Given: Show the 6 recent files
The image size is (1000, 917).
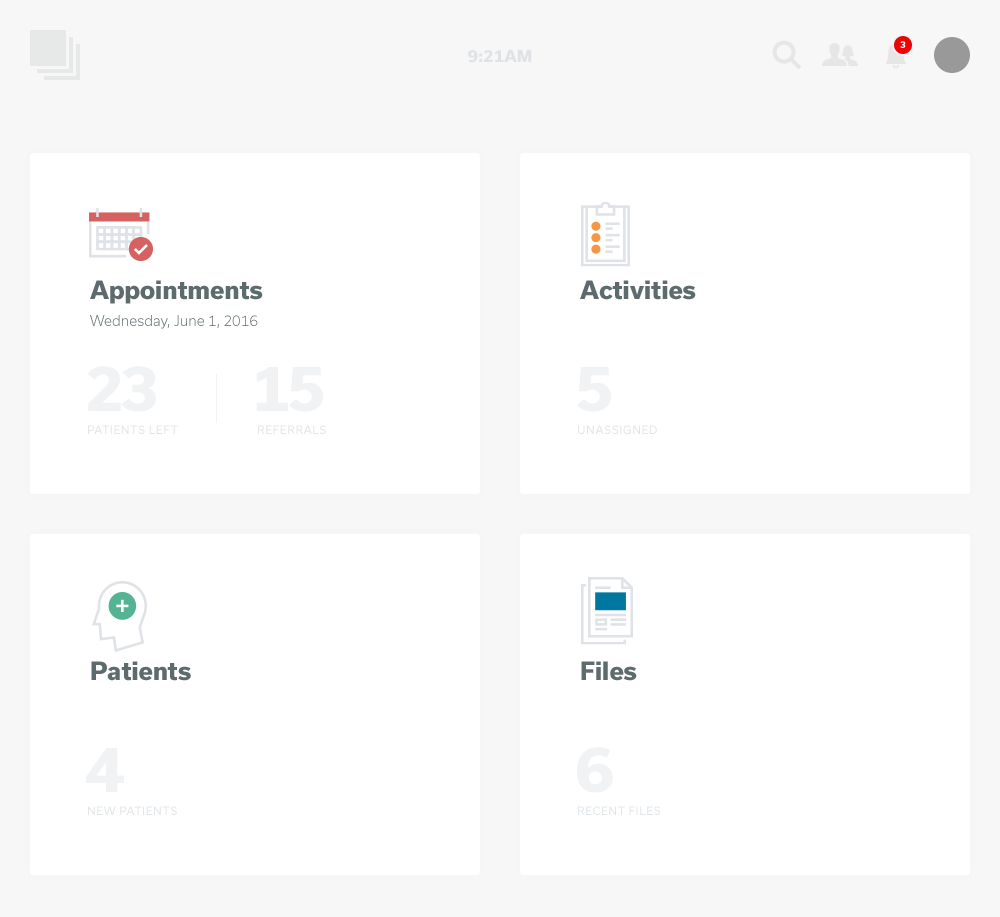Looking at the screenshot, I should point(595,771).
